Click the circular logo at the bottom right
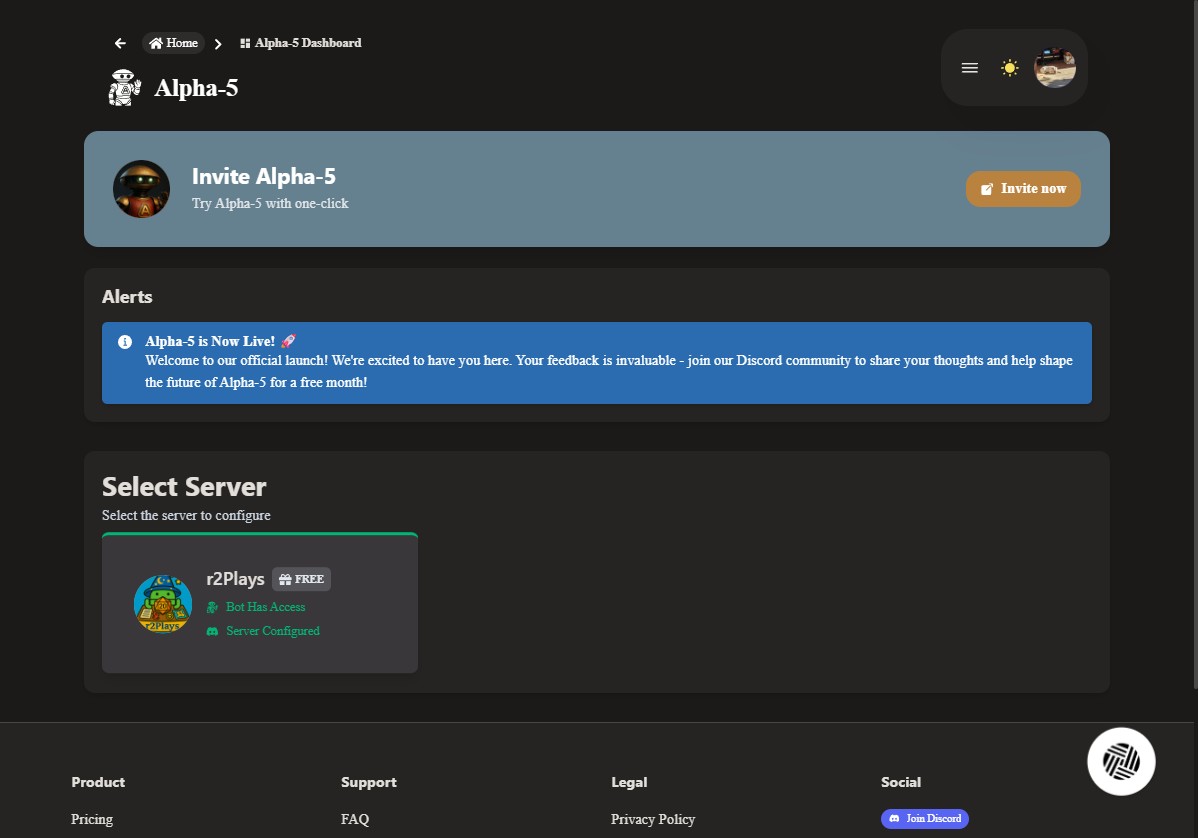This screenshot has height=838, width=1198. (x=1121, y=761)
